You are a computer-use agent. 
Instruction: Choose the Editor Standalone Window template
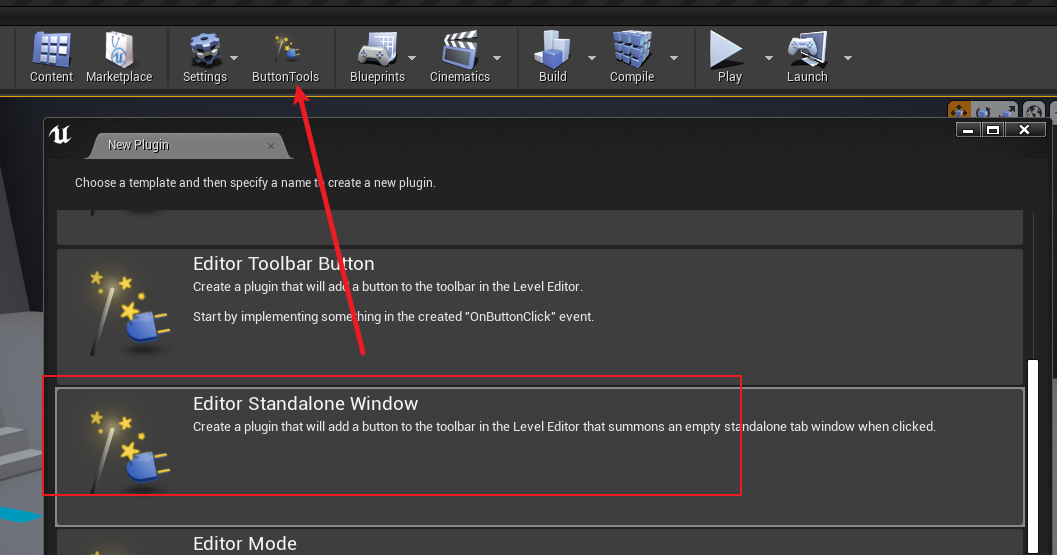tap(540, 457)
